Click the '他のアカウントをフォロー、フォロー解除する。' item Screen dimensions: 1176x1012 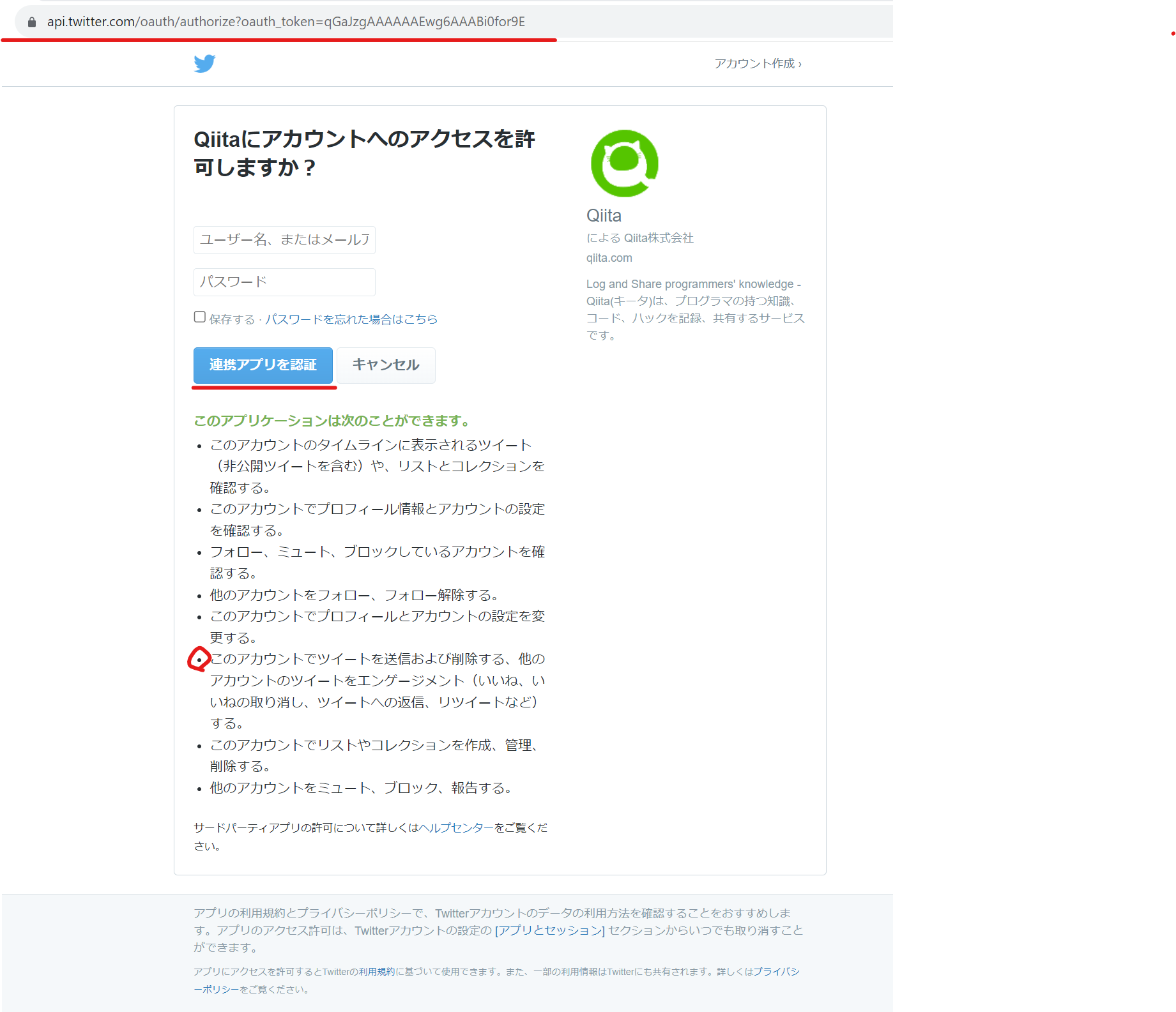click(x=355, y=595)
